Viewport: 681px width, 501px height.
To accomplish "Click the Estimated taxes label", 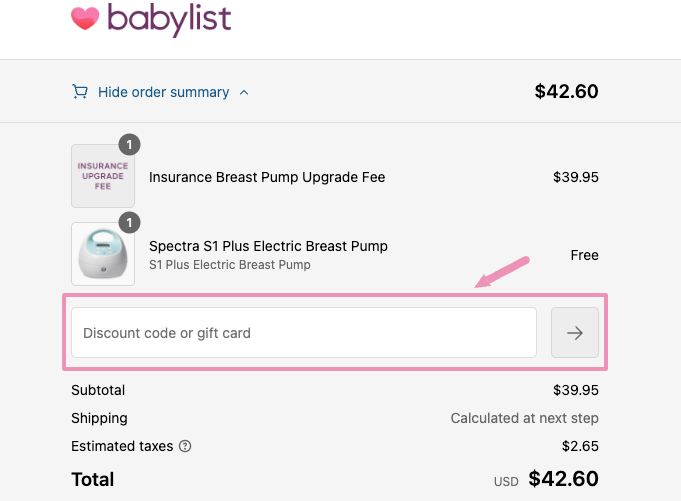I will [x=122, y=446].
